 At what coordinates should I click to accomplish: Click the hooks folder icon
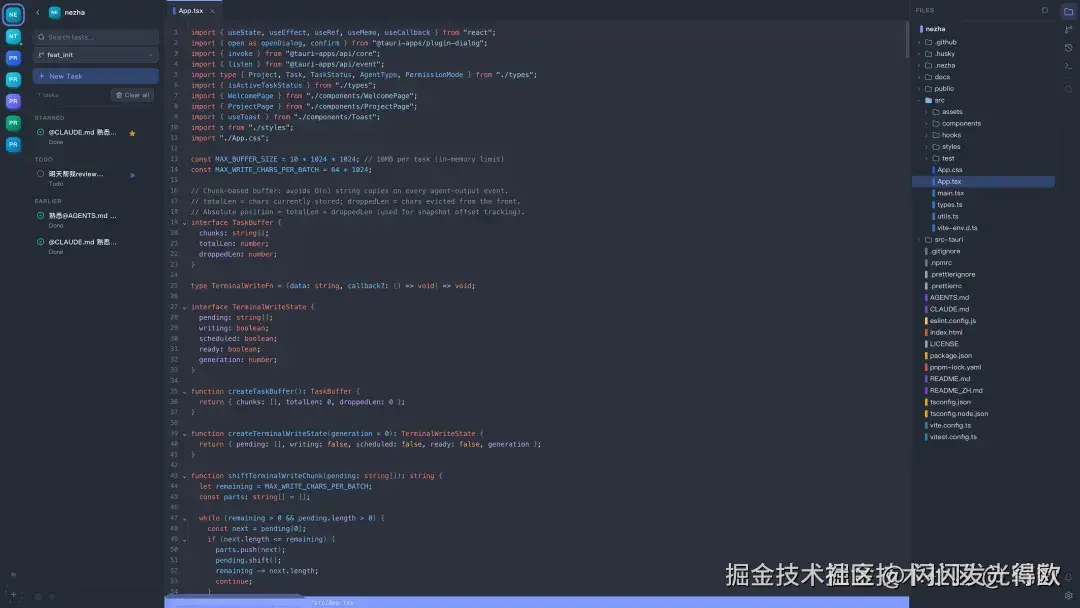click(x=936, y=135)
